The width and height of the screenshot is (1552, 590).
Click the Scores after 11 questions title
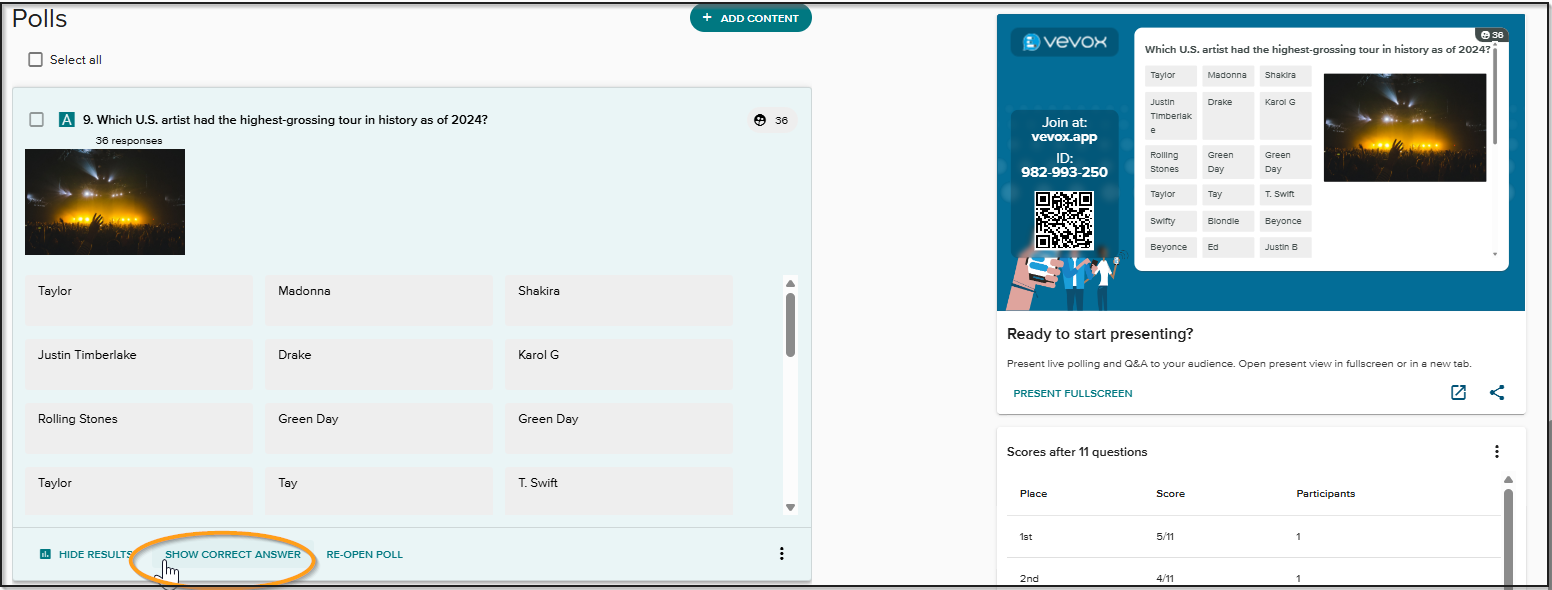tap(1077, 452)
